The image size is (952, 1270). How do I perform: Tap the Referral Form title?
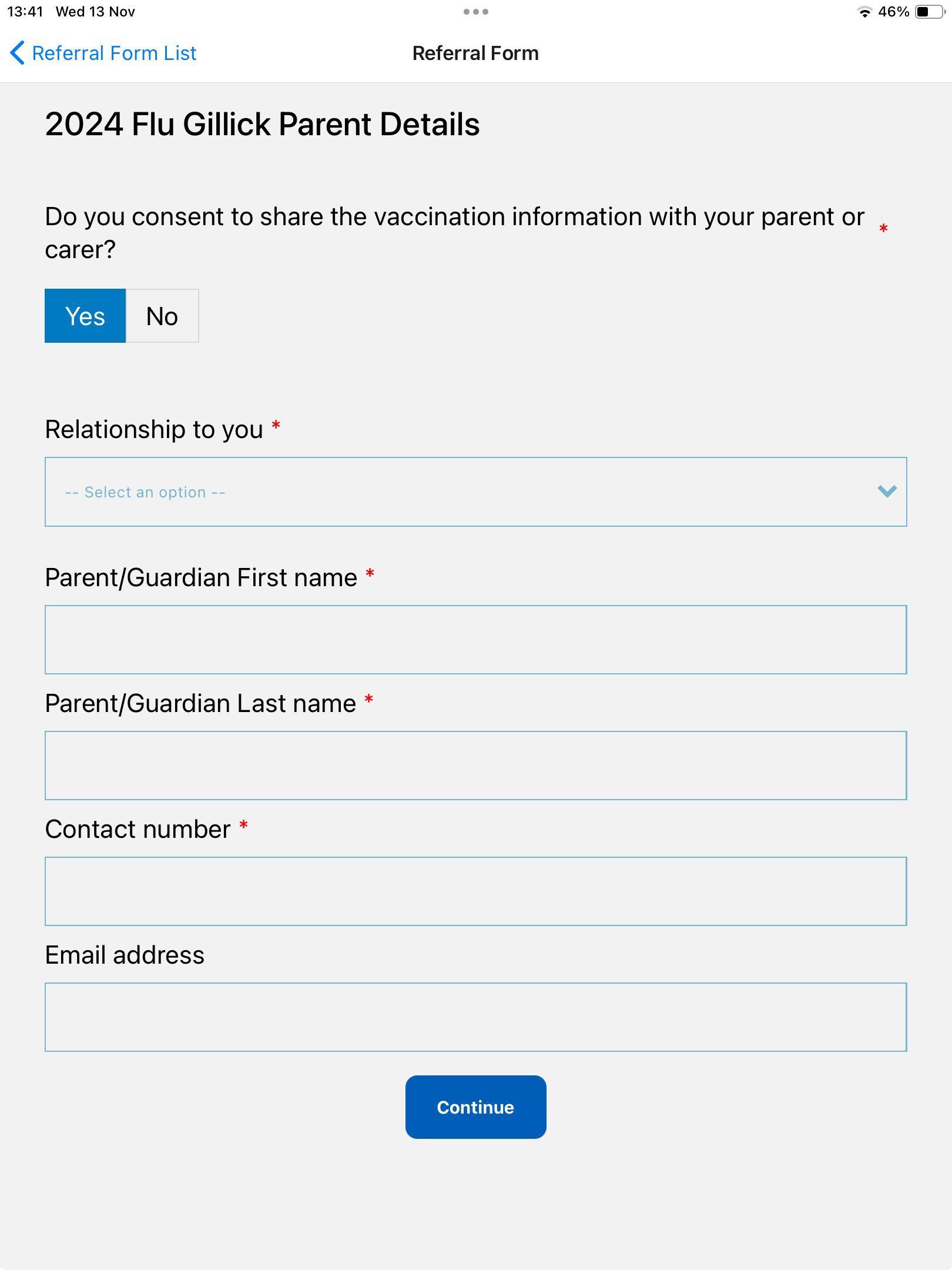(x=475, y=53)
